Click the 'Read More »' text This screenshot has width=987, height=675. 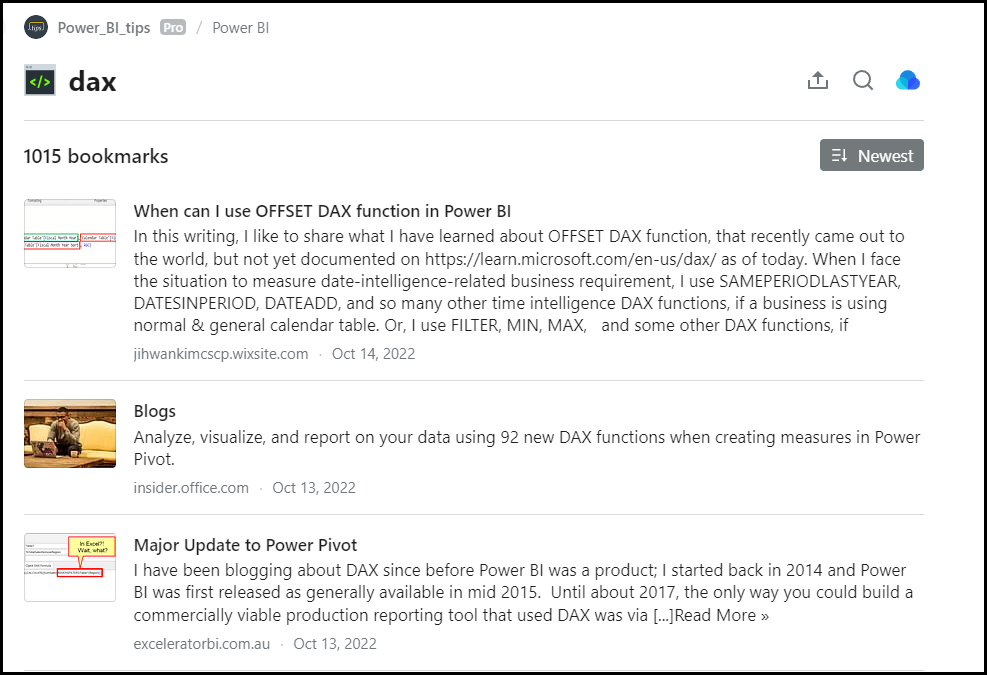coord(721,616)
